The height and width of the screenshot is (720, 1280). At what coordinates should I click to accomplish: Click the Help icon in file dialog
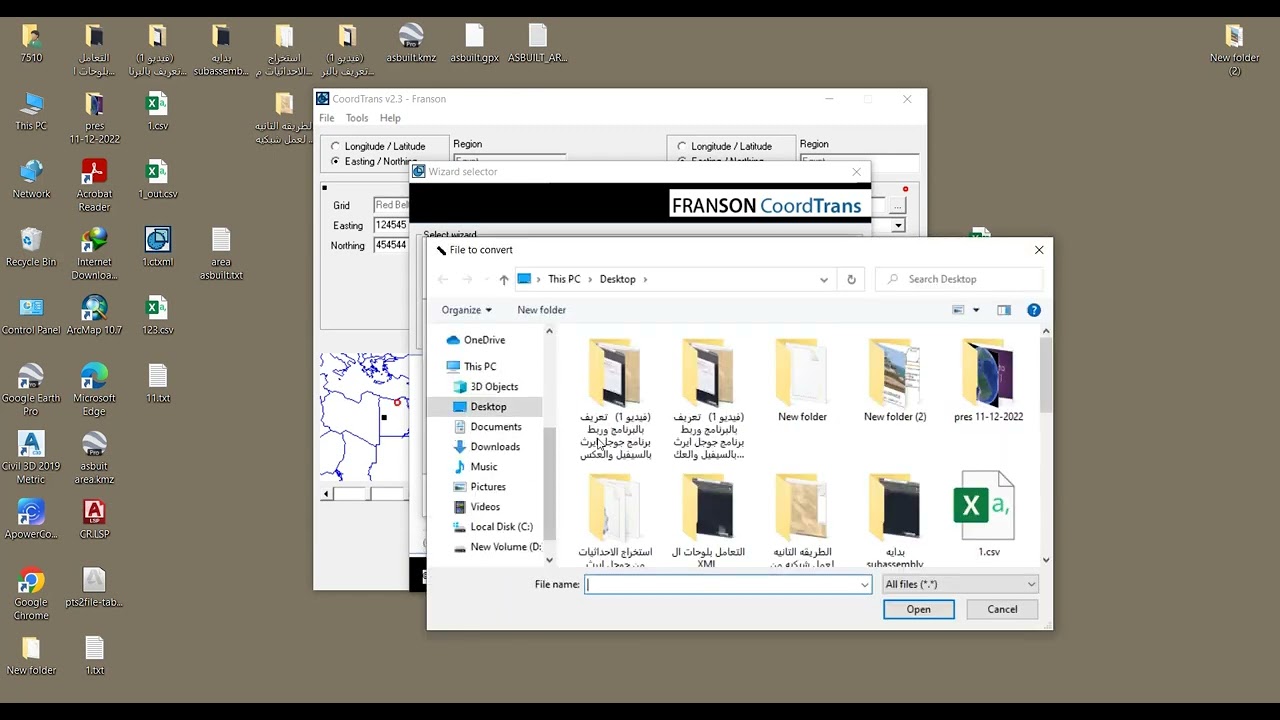(x=1034, y=310)
